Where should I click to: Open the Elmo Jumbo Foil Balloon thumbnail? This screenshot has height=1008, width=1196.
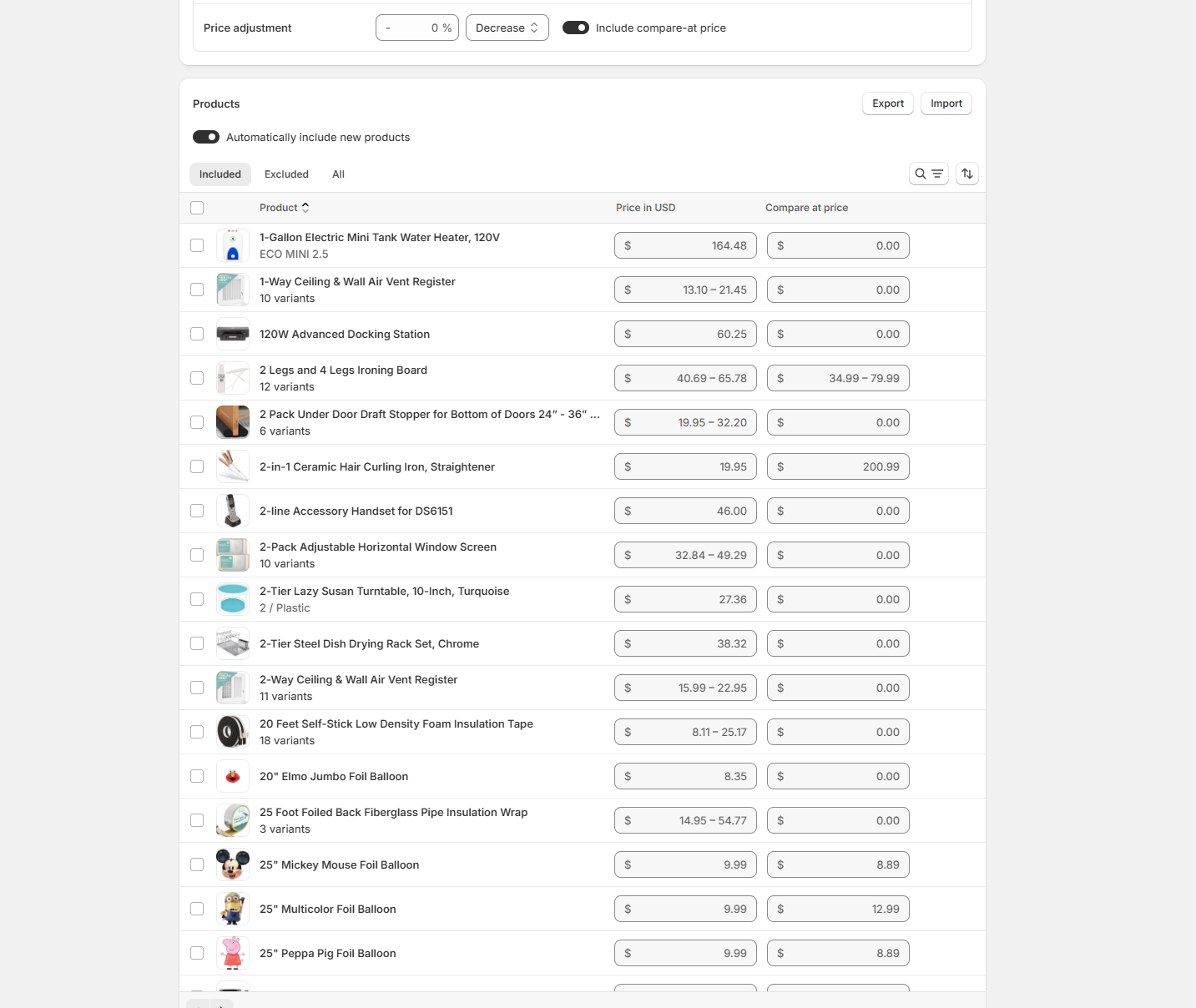tap(233, 776)
